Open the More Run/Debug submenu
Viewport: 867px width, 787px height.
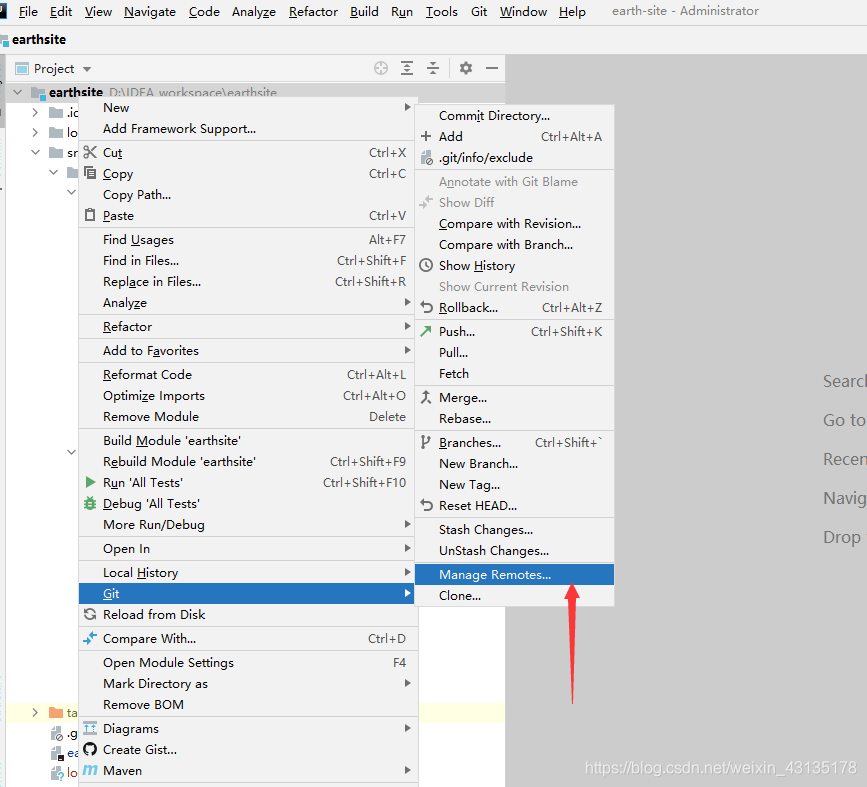[247, 524]
